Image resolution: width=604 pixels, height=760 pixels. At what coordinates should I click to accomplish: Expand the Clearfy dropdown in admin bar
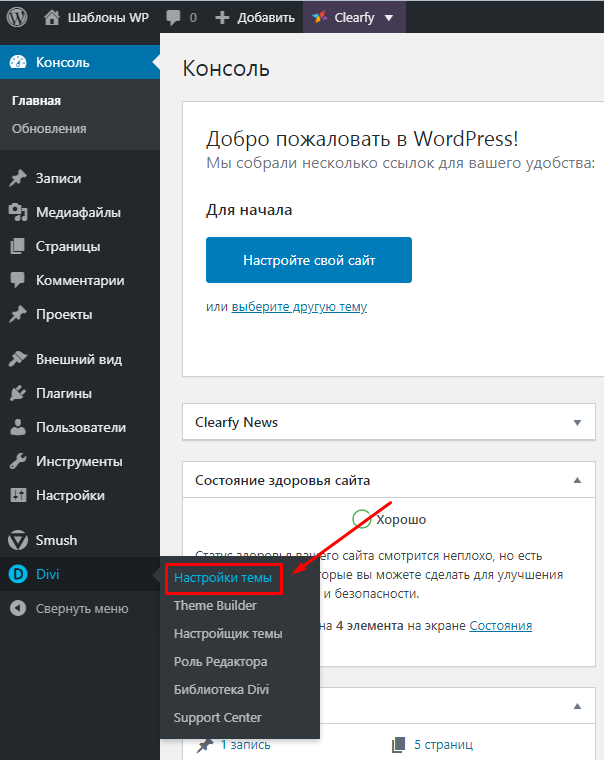coord(388,17)
